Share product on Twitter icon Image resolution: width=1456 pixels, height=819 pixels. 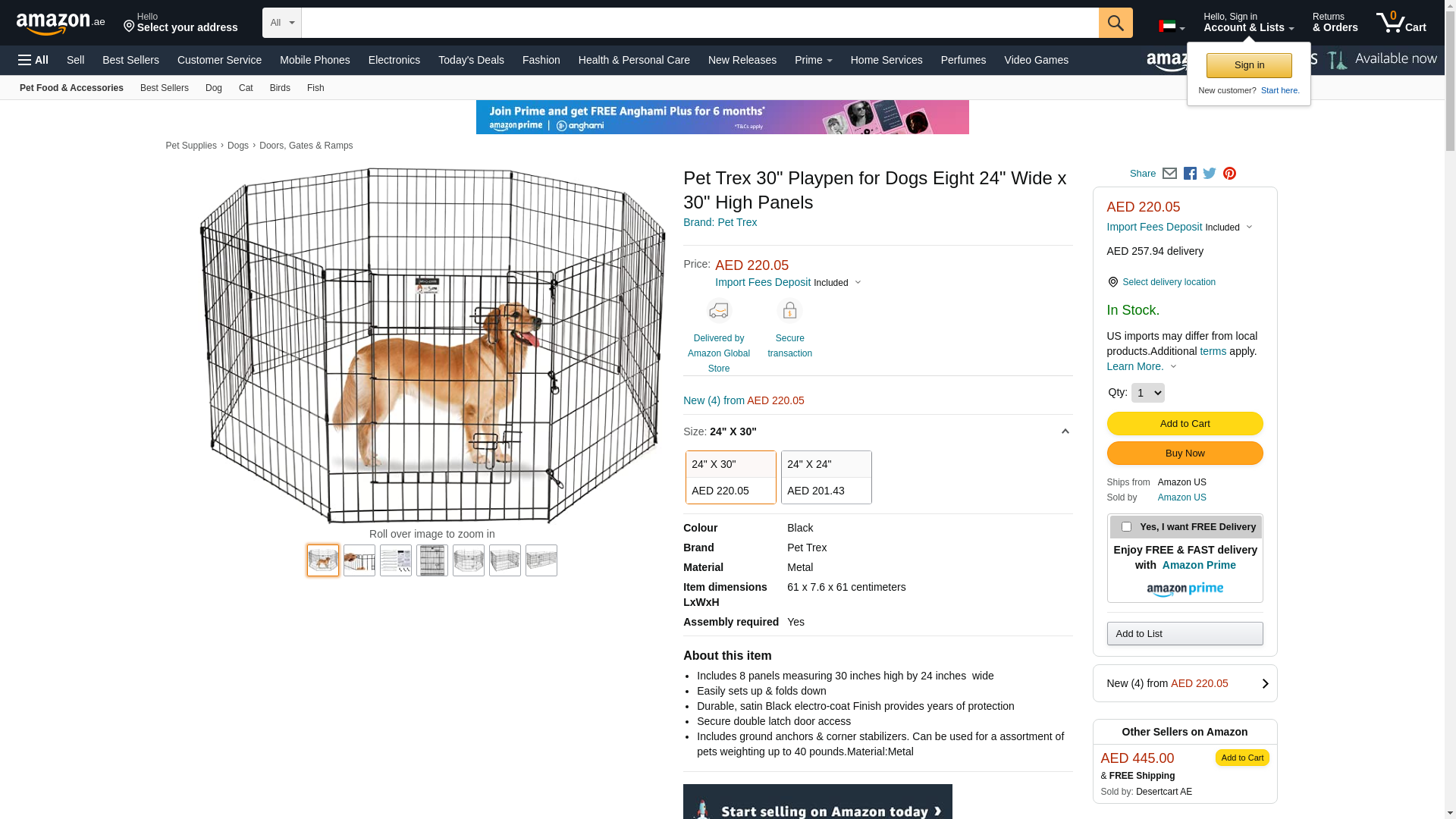pos(1210,174)
